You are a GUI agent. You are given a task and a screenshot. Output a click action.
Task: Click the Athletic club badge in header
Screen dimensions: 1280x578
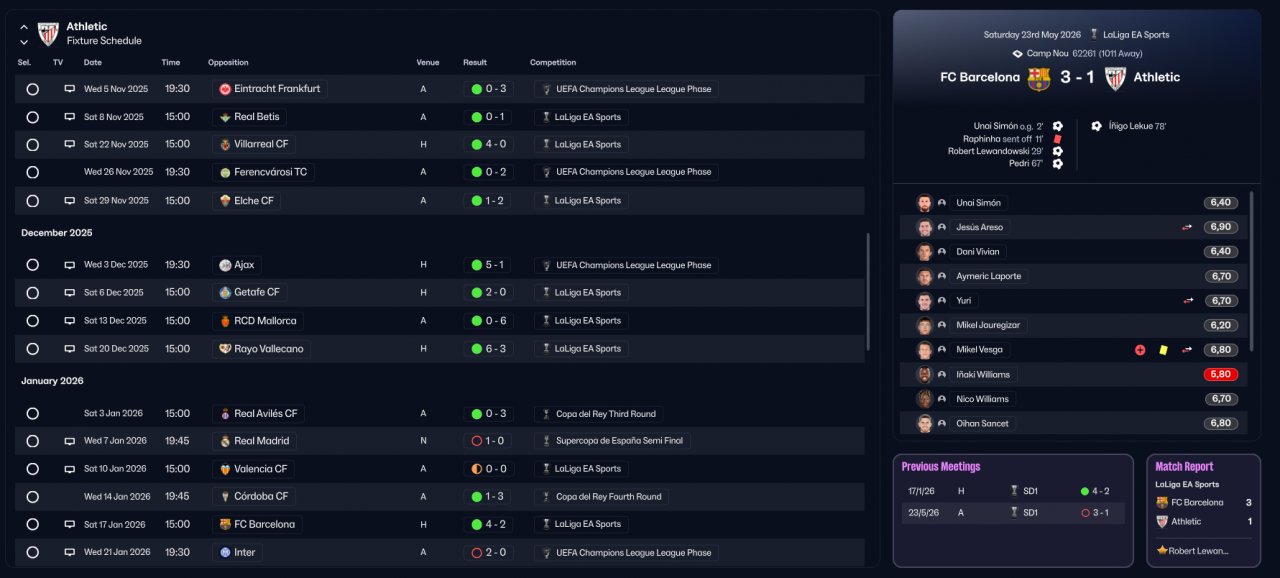pos(48,34)
